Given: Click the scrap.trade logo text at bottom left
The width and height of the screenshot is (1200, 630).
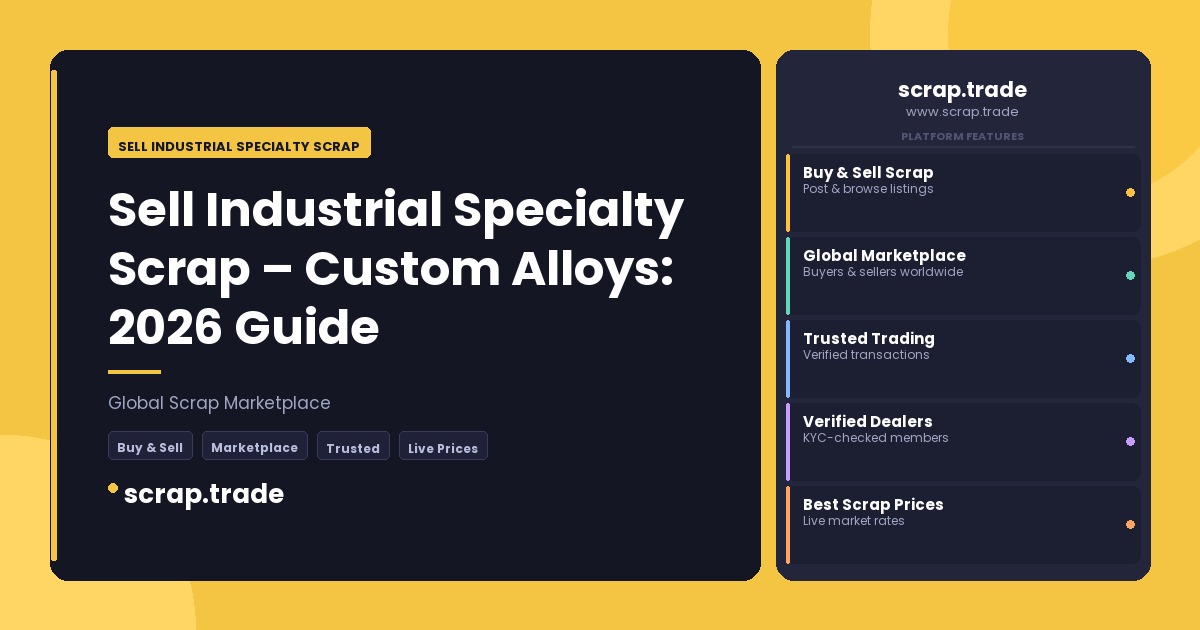Looking at the screenshot, I should pos(204,494).
